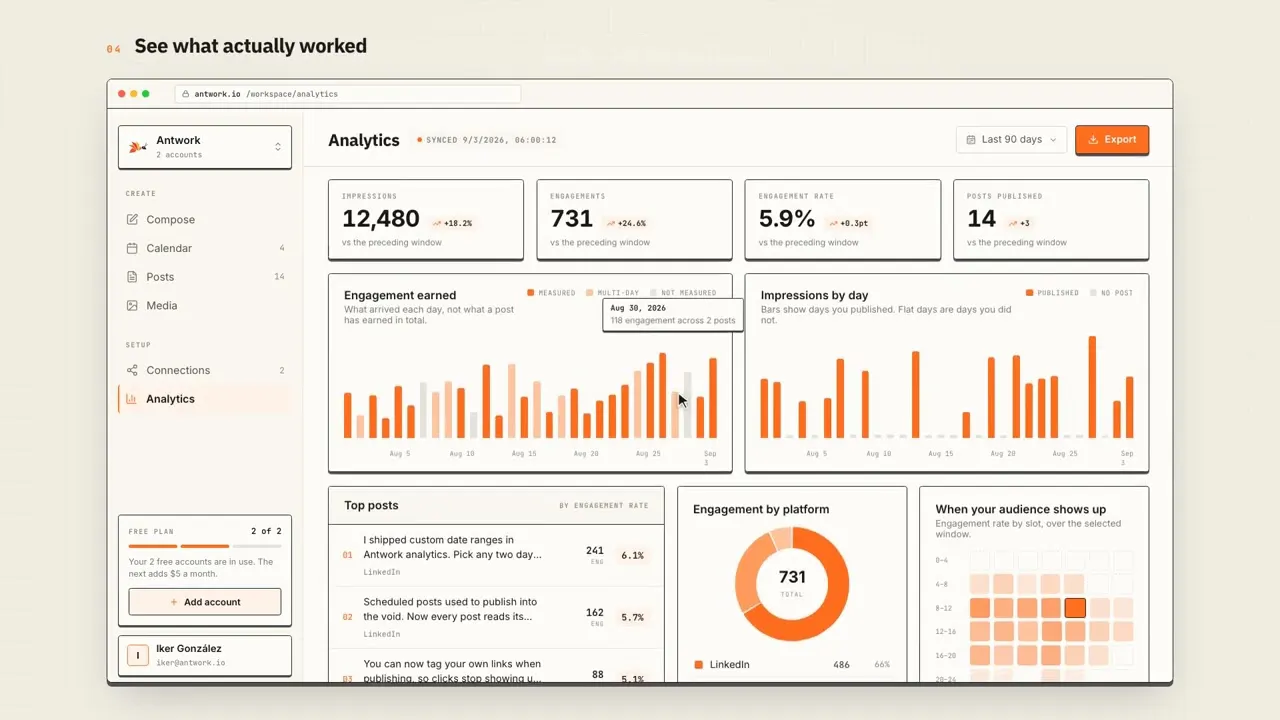Click the "2 of 2" free plan counter
Image resolution: width=1280 pixels, height=720 pixels.
(266, 531)
